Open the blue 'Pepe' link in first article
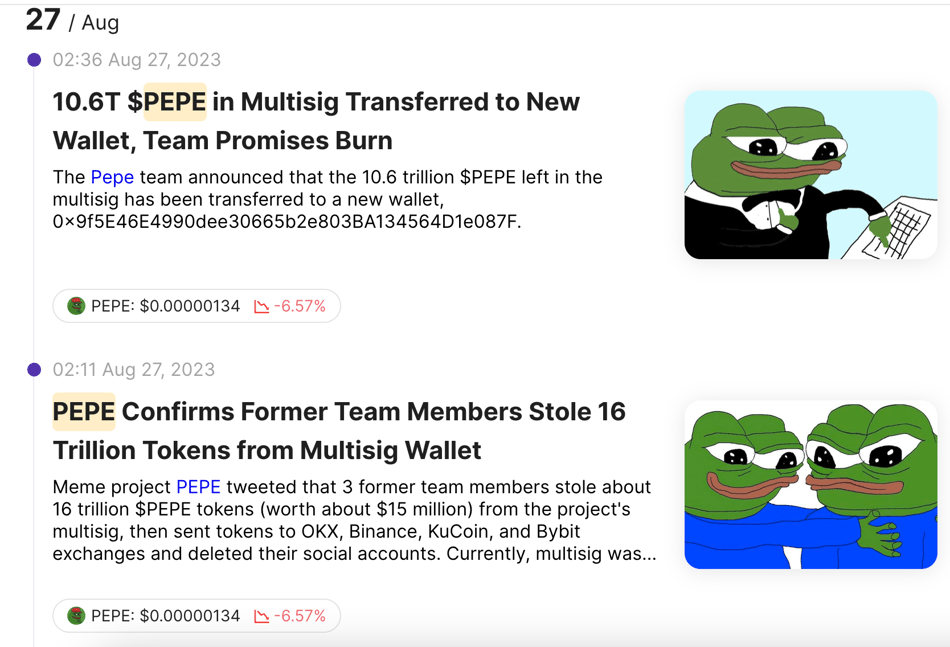 click(112, 177)
